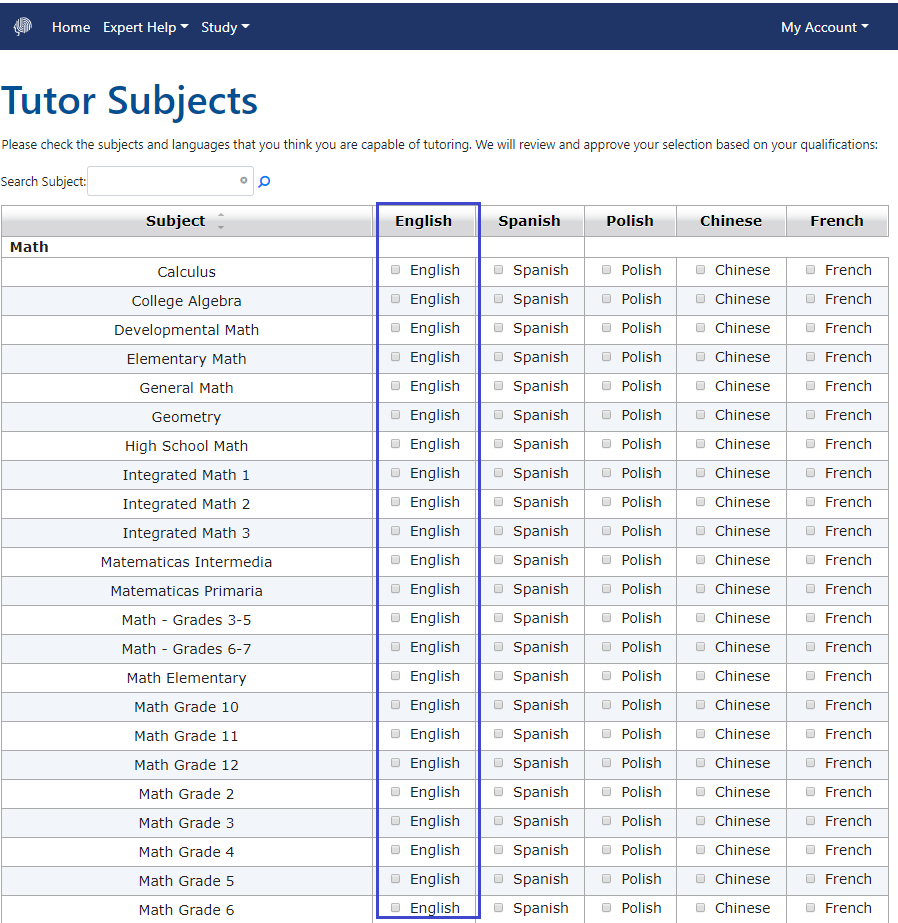This screenshot has height=923, width=898.
Task: Open the Expert Help dropdown
Action: 146,27
